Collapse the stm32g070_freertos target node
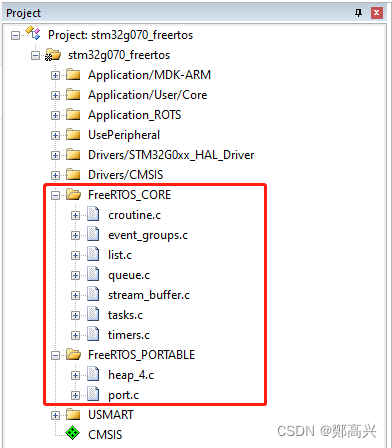The image size is (392, 448). coord(35,55)
